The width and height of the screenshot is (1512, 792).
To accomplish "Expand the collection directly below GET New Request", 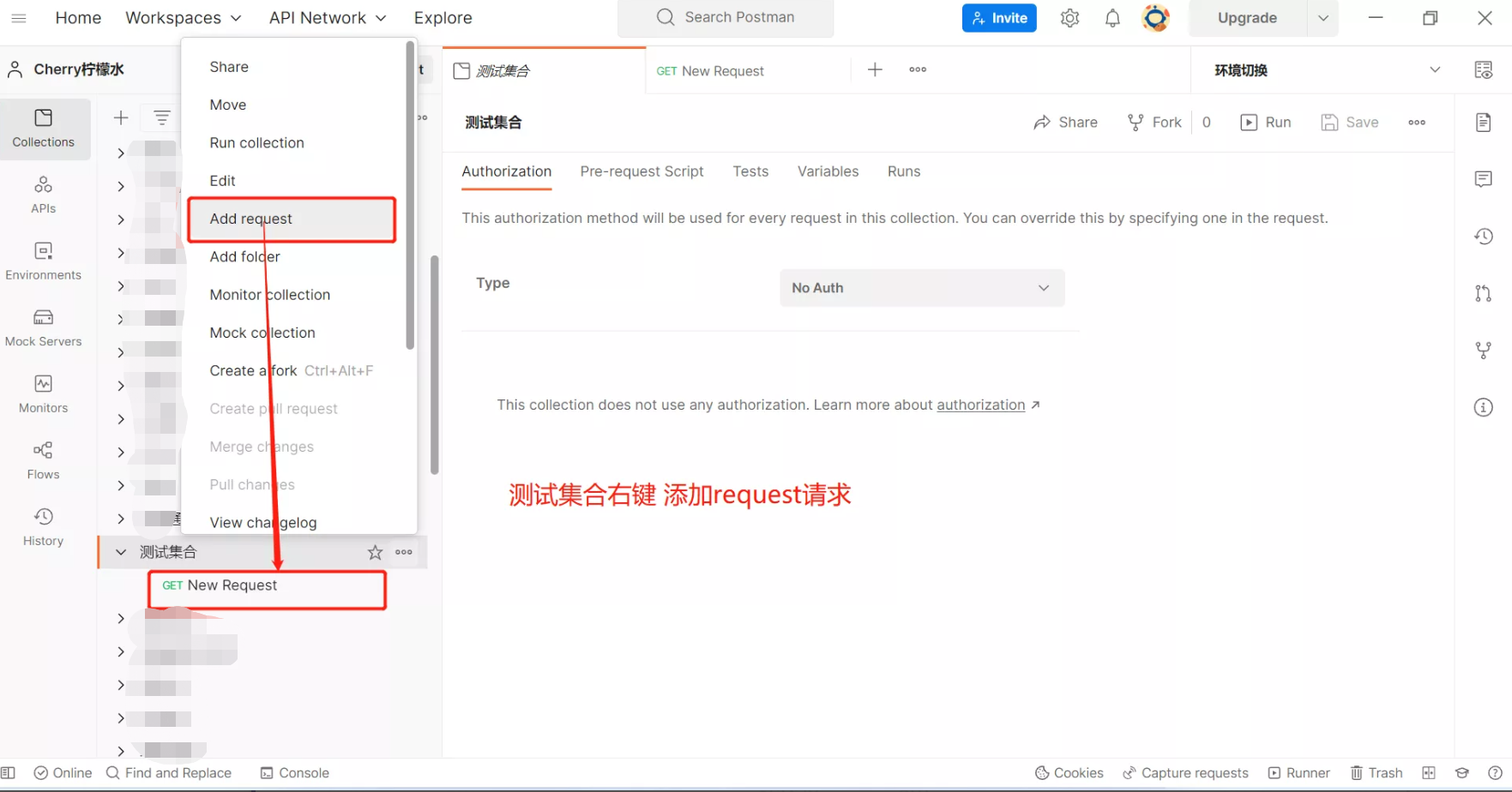I will [x=121, y=619].
